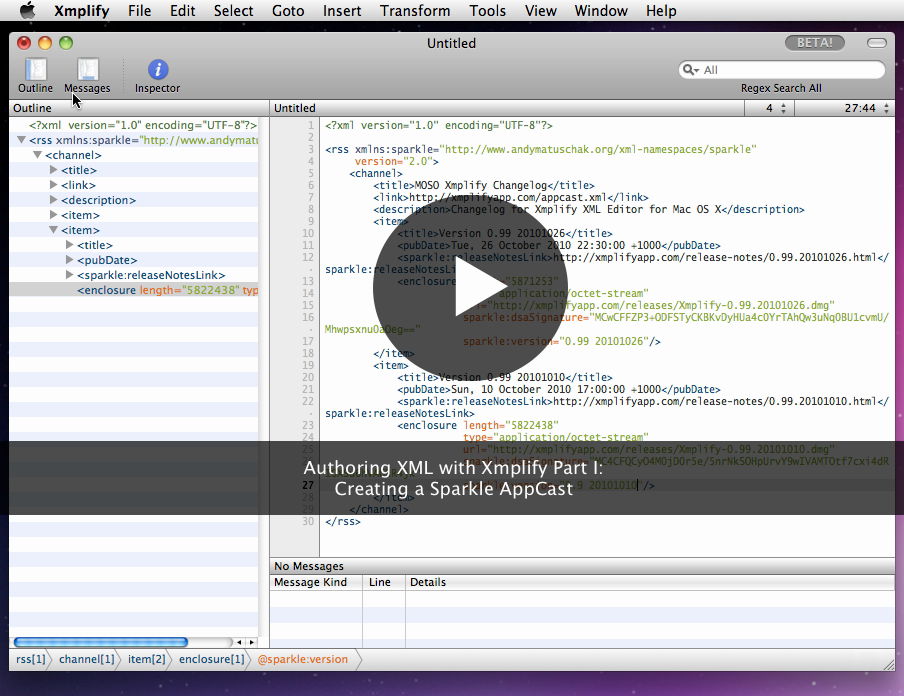This screenshot has width=904, height=696.
Task: Click the Regex Search All link
Action: point(780,88)
